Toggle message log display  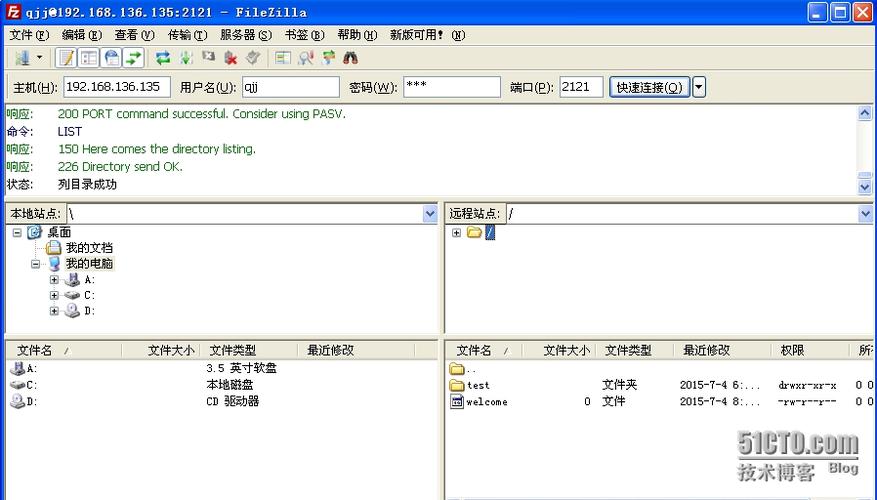pos(67,58)
